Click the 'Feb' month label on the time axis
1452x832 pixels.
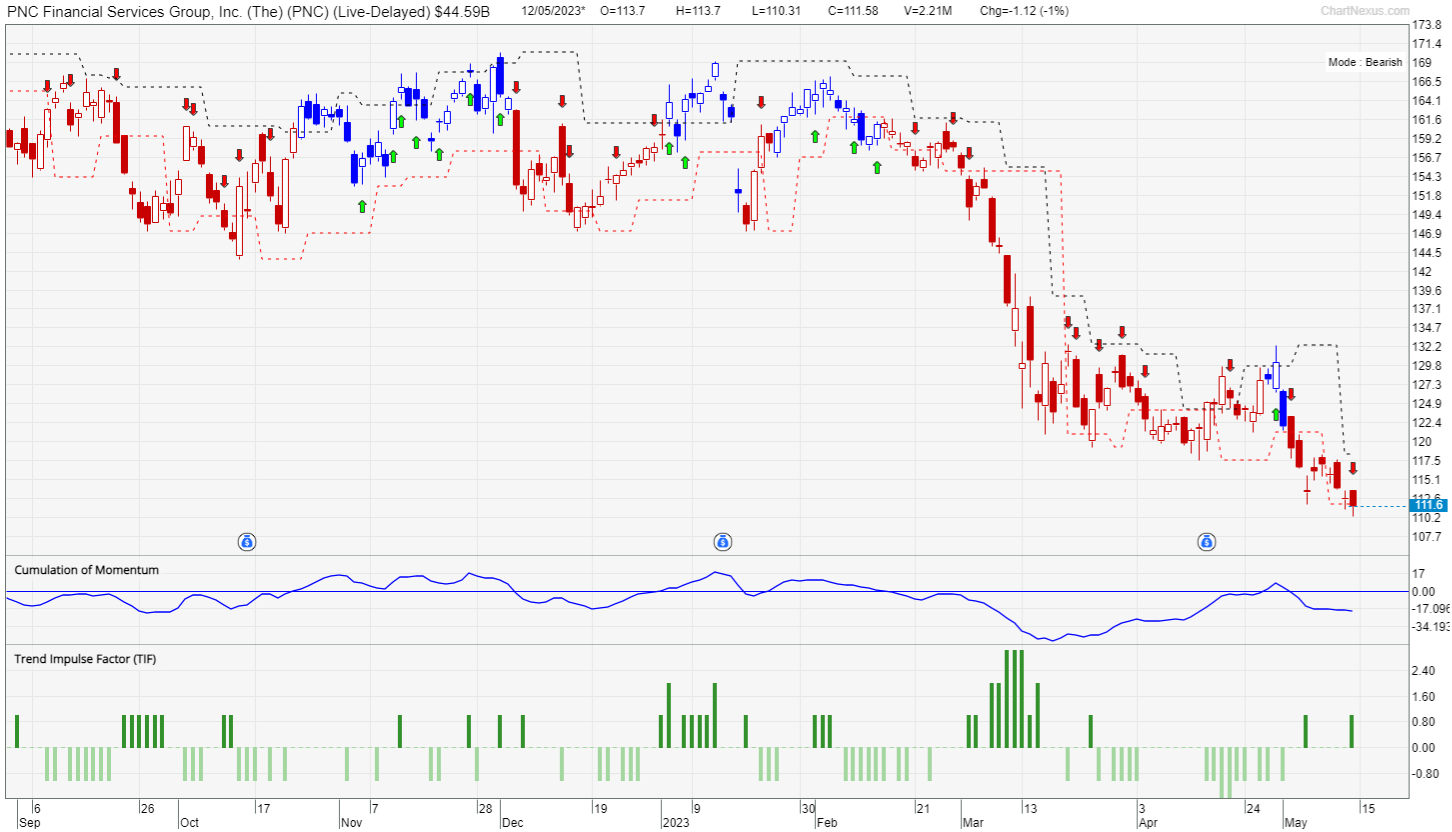coord(827,823)
